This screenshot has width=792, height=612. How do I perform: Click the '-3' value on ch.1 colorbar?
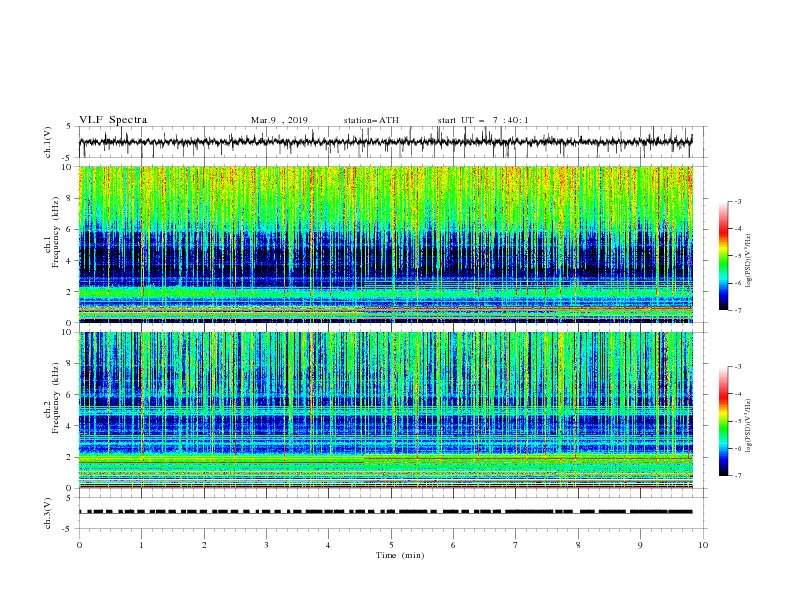point(737,201)
